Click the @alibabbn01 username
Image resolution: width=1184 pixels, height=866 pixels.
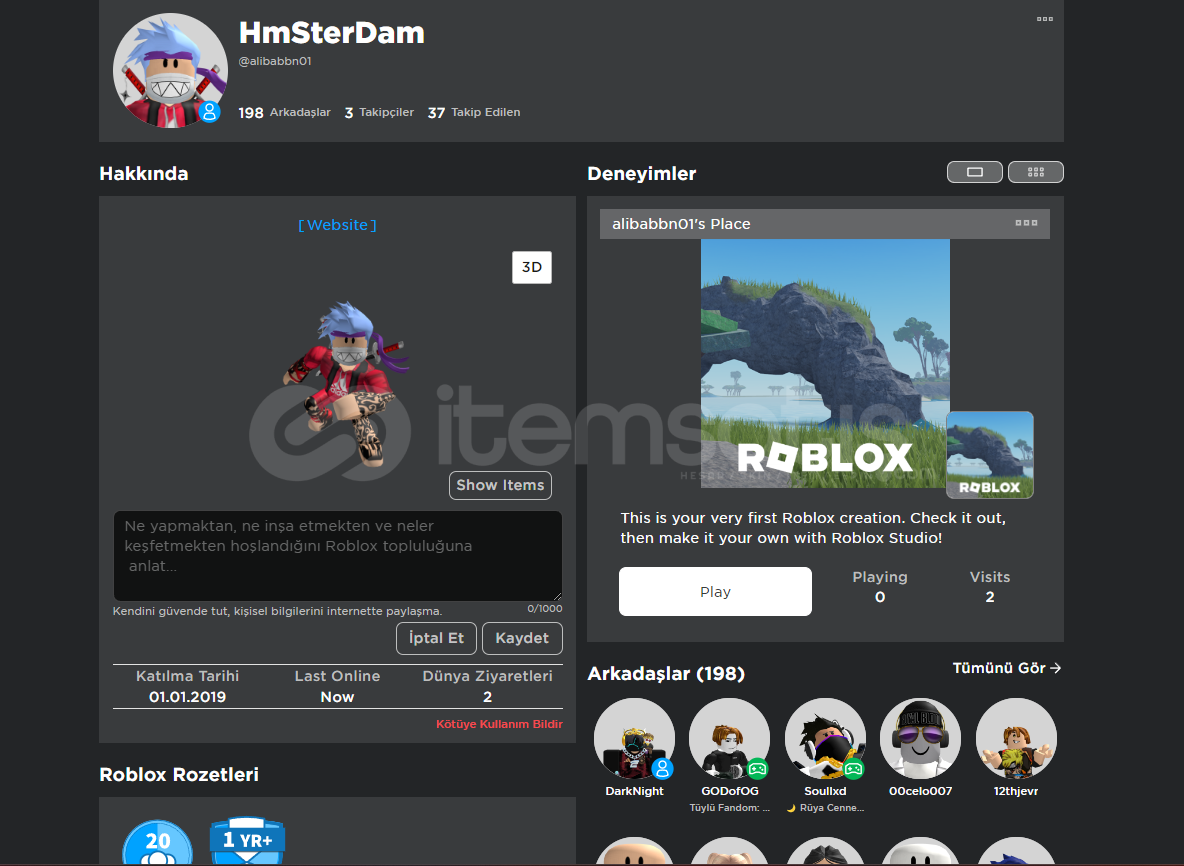(x=275, y=61)
